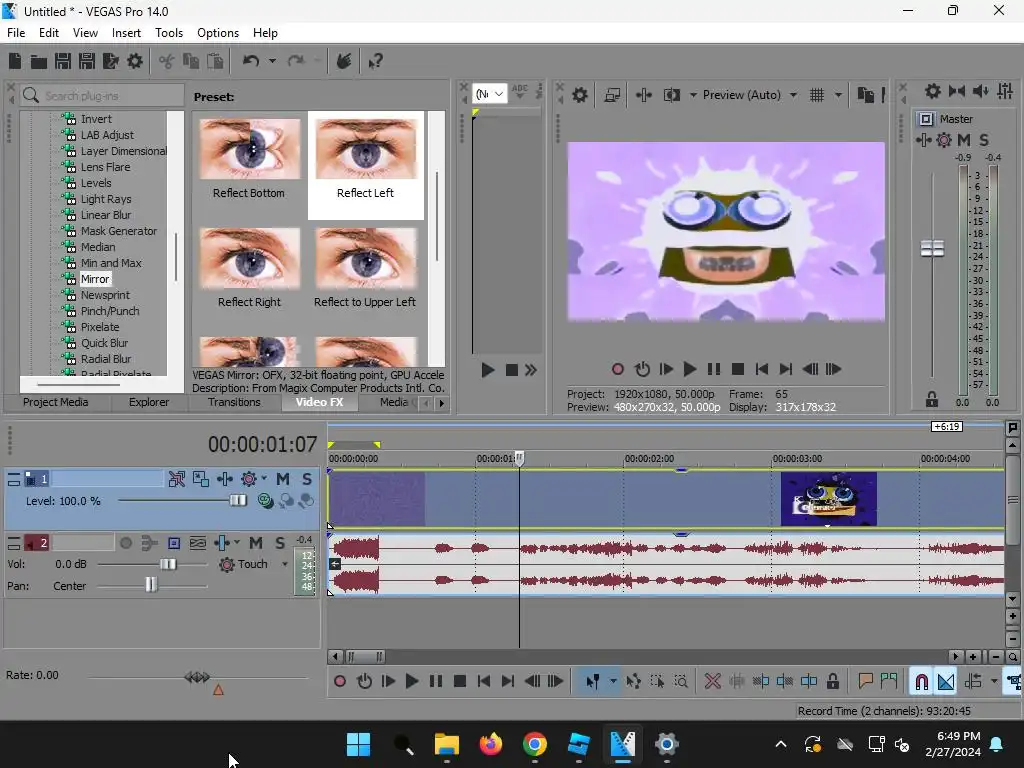1024x768 pixels.
Task: Toggle Automatic Crossfades icon
Action: (946, 681)
